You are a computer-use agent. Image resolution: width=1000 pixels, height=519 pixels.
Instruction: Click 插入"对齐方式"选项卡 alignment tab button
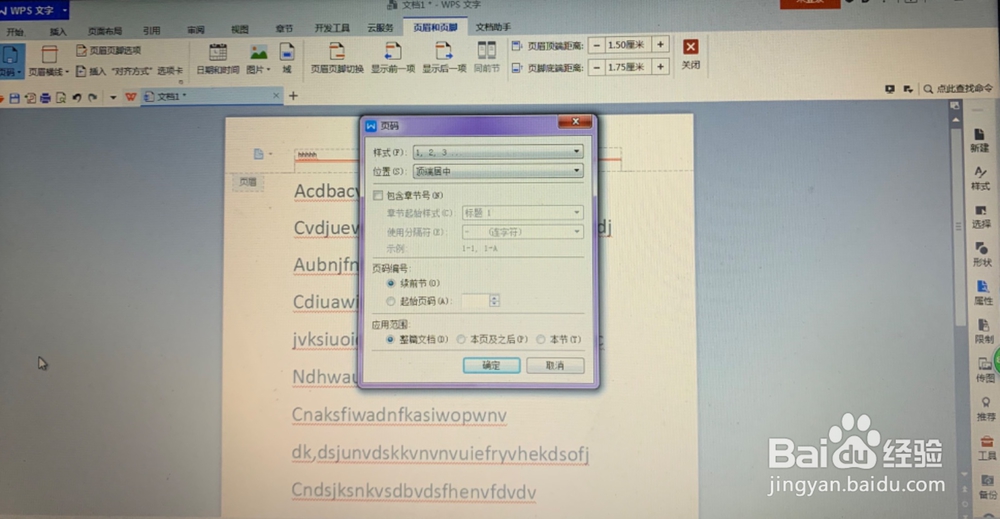[129, 71]
